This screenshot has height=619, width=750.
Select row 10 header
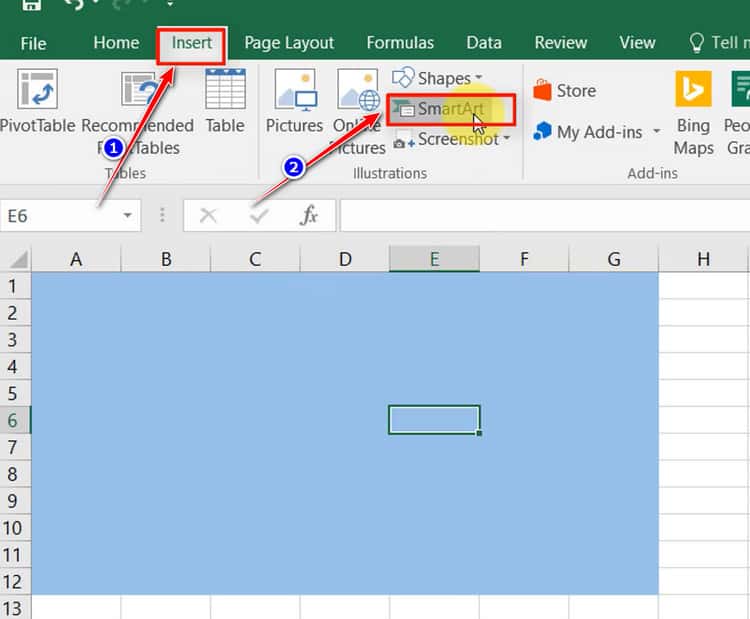(15, 528)
